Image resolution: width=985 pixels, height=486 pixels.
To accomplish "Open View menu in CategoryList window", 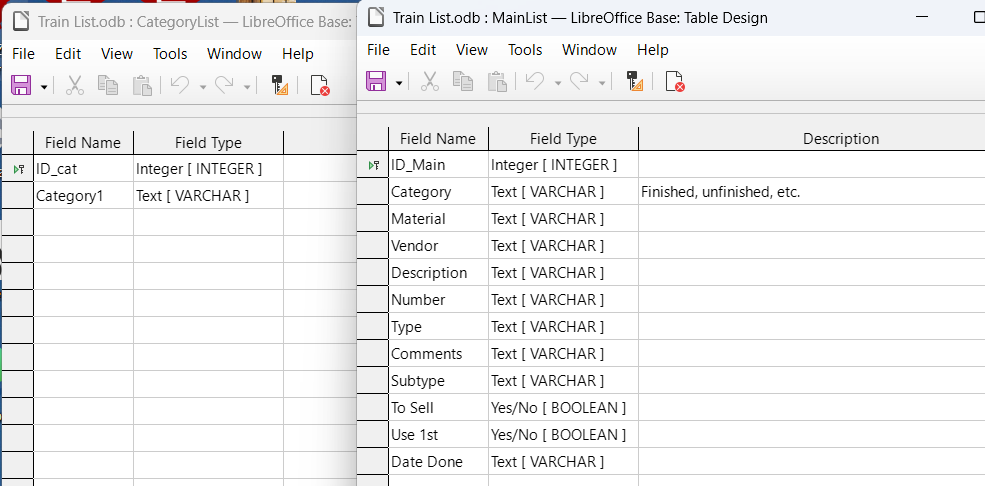I will [x=117, y=53].
